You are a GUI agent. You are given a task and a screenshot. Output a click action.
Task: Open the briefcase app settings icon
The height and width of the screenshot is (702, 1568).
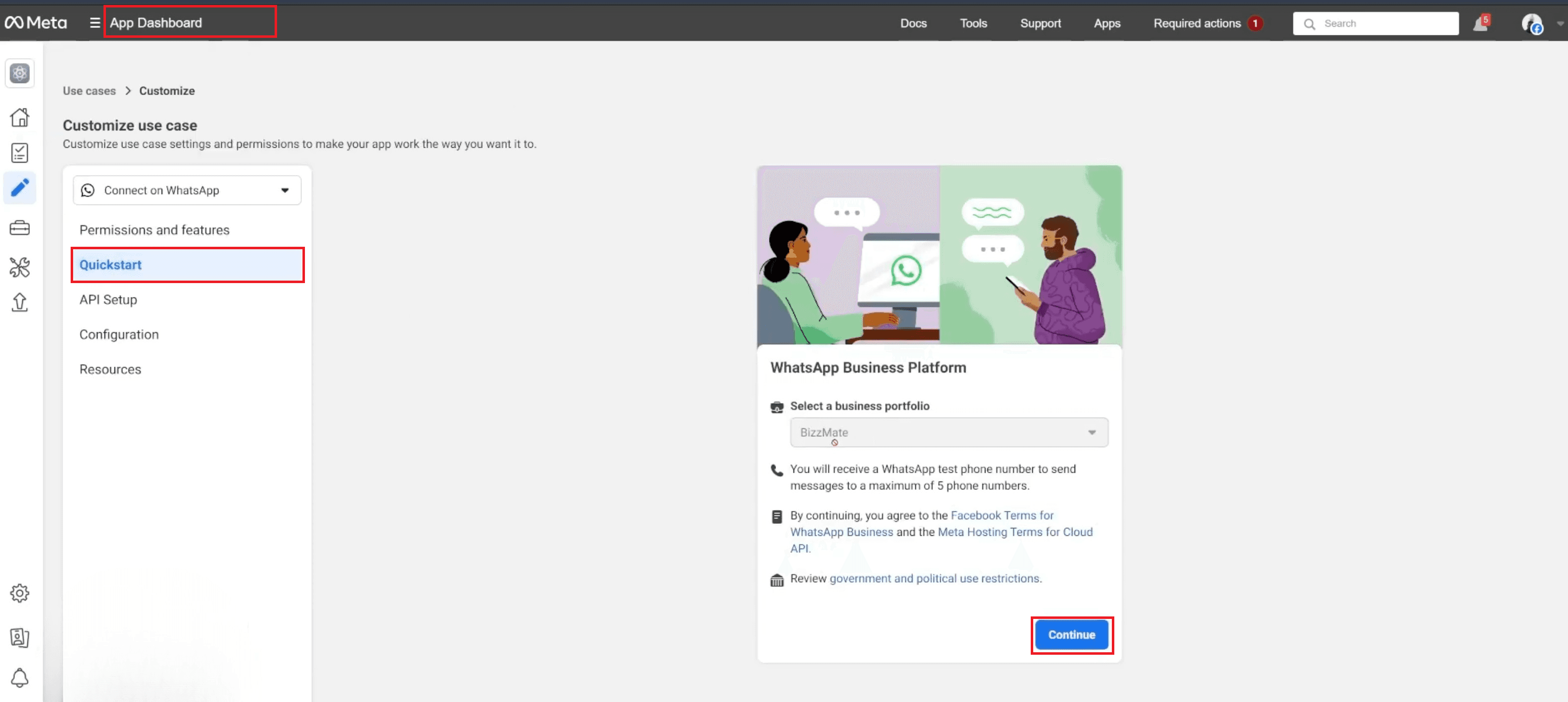pos(20,228)
